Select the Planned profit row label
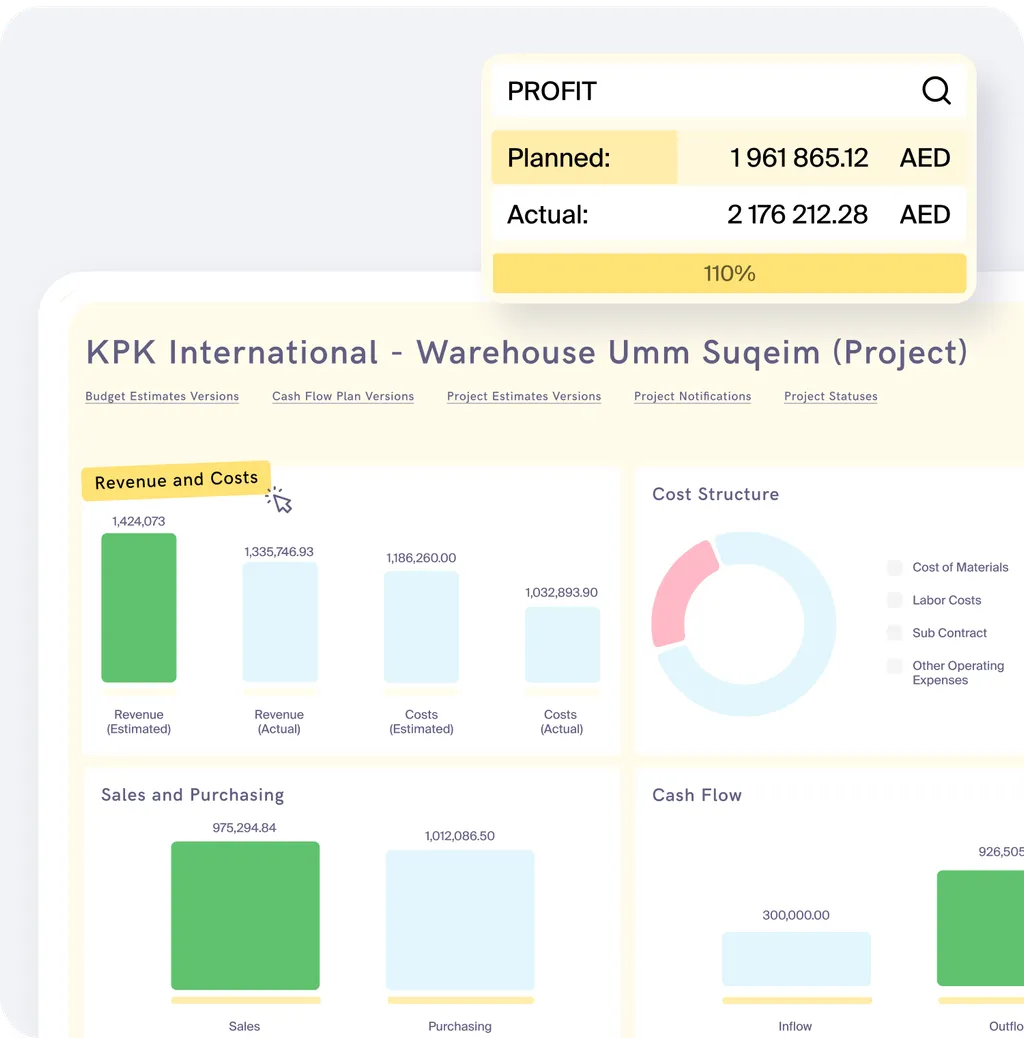 coord(559,158)
